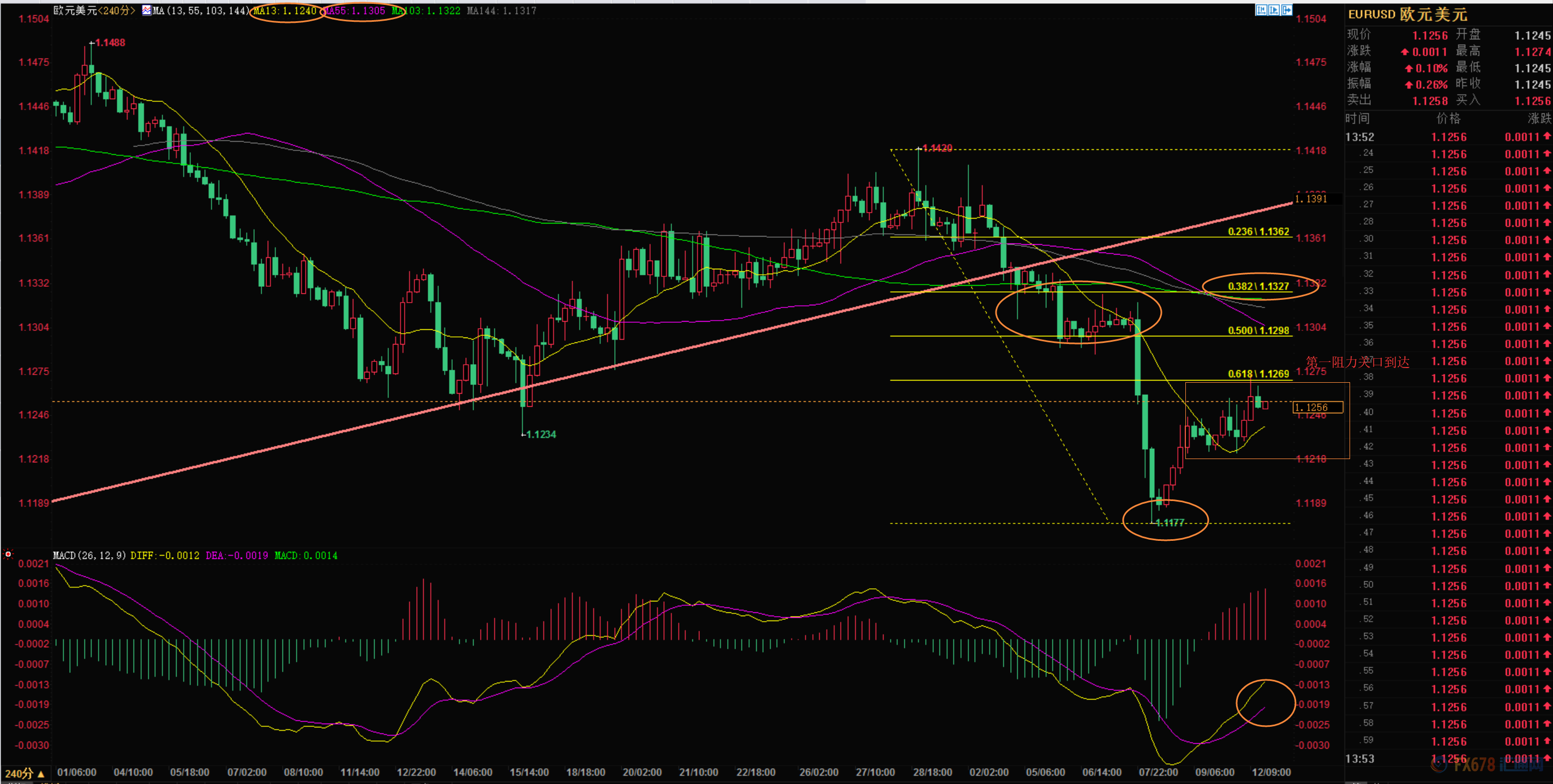The image size is (1553, 784).
Task: Click the tick row with seconds :59
Action: click(1448, 741)
